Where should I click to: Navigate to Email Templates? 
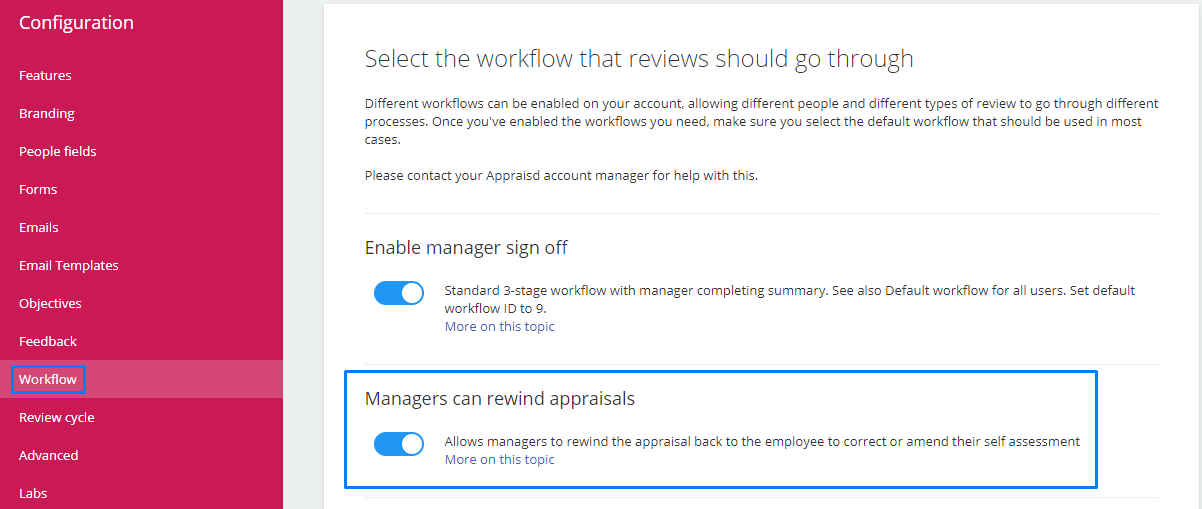[x=69, y=265]
